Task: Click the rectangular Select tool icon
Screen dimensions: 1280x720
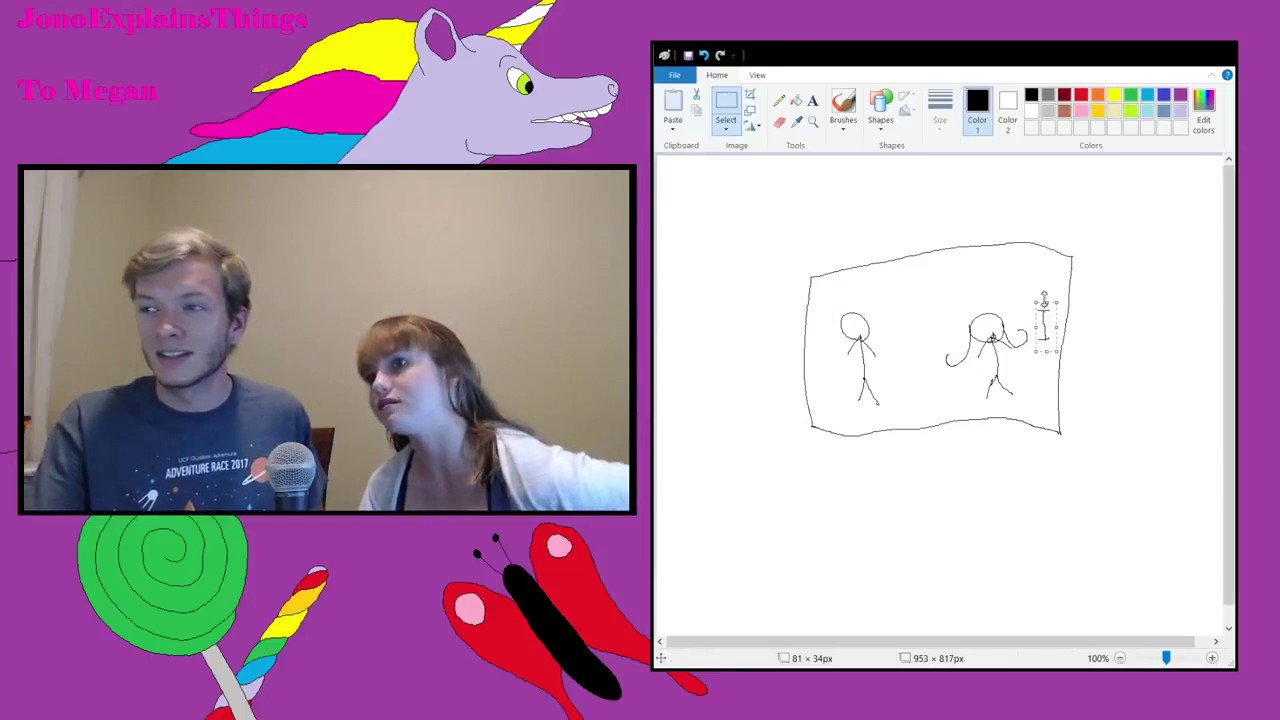Action: click(x=726, y=101)
